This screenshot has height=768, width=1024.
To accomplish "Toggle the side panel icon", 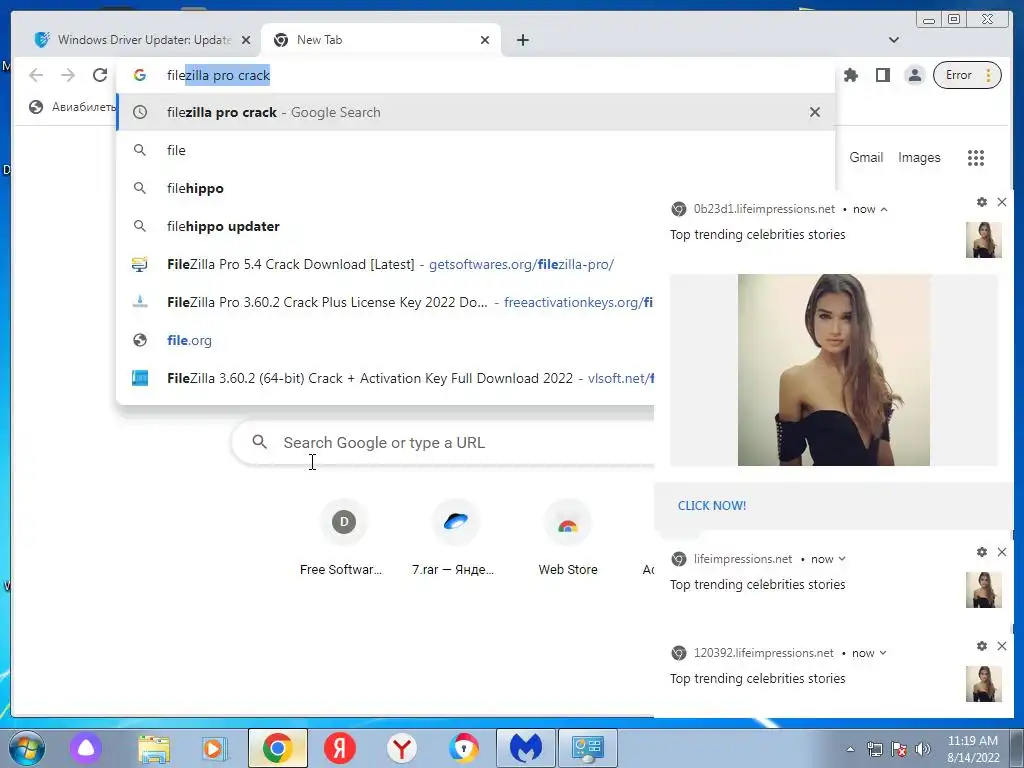I will (882, 75).
